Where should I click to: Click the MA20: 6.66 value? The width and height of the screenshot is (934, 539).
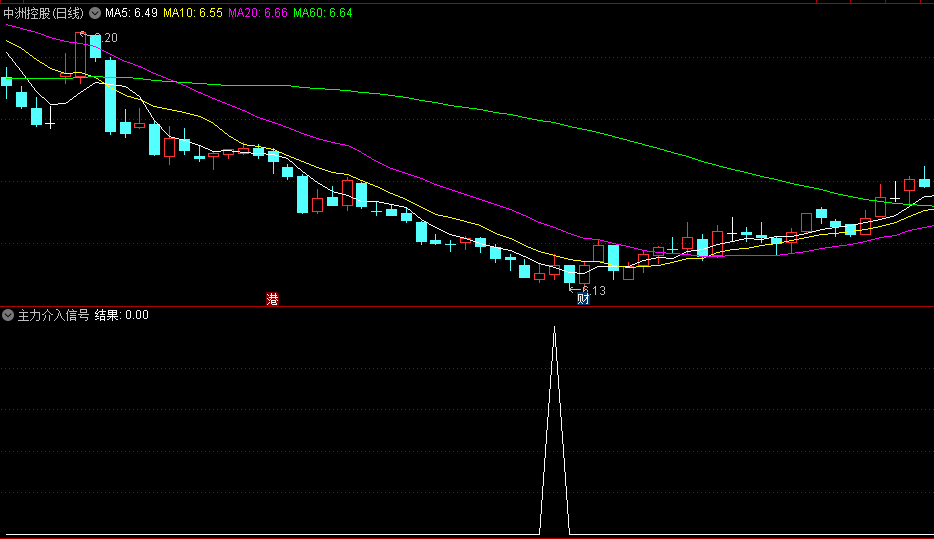point(258,13)
